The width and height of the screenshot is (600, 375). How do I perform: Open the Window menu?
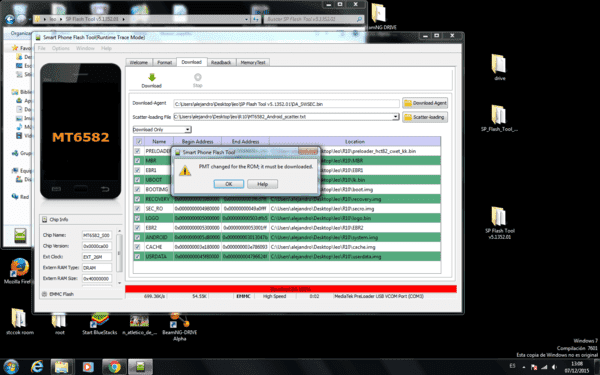tap(85, 48)
